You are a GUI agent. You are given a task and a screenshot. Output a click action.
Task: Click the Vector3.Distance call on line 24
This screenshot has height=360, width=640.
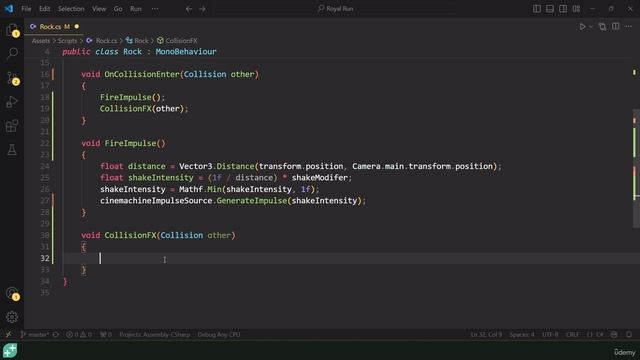[x=216, y=167]
